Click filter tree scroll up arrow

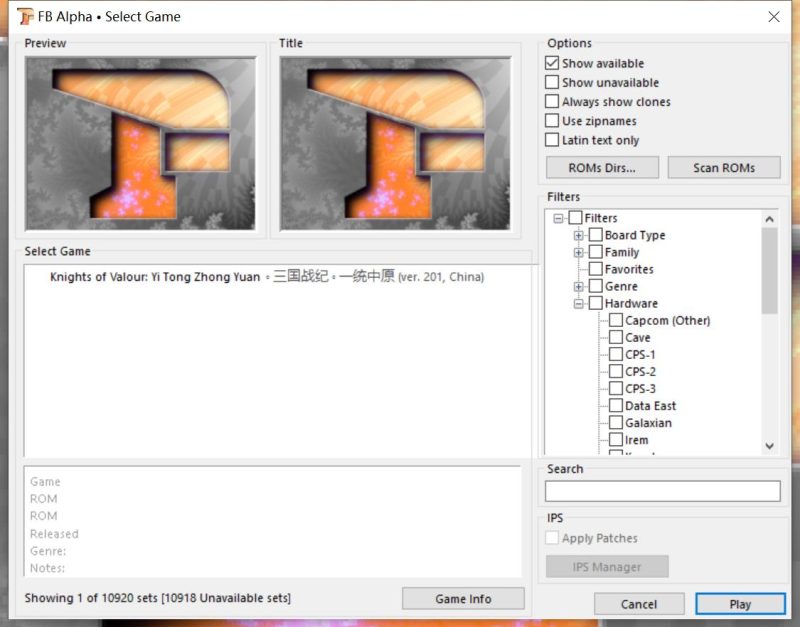[x=769, y=219]
